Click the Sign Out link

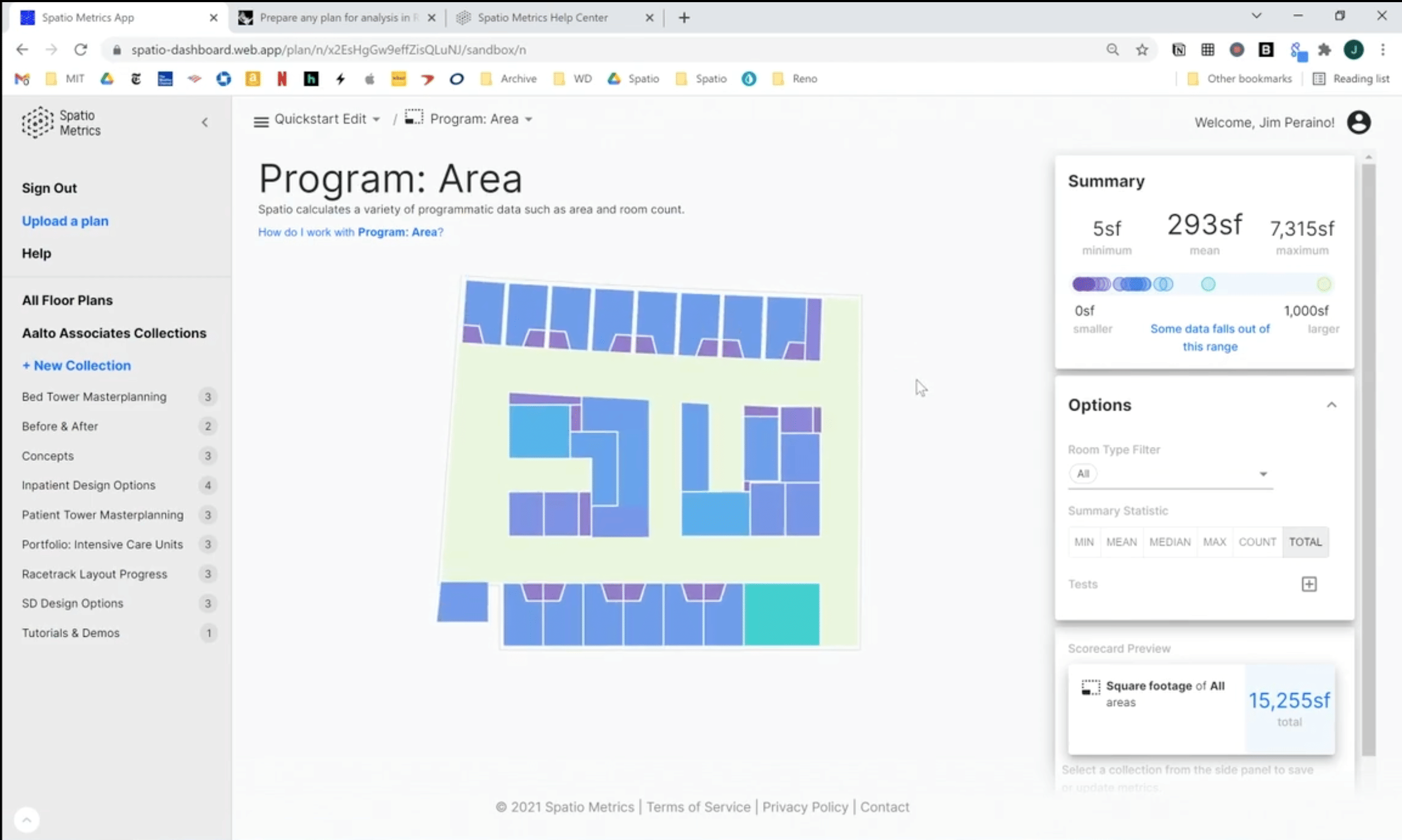pos(49,188)
